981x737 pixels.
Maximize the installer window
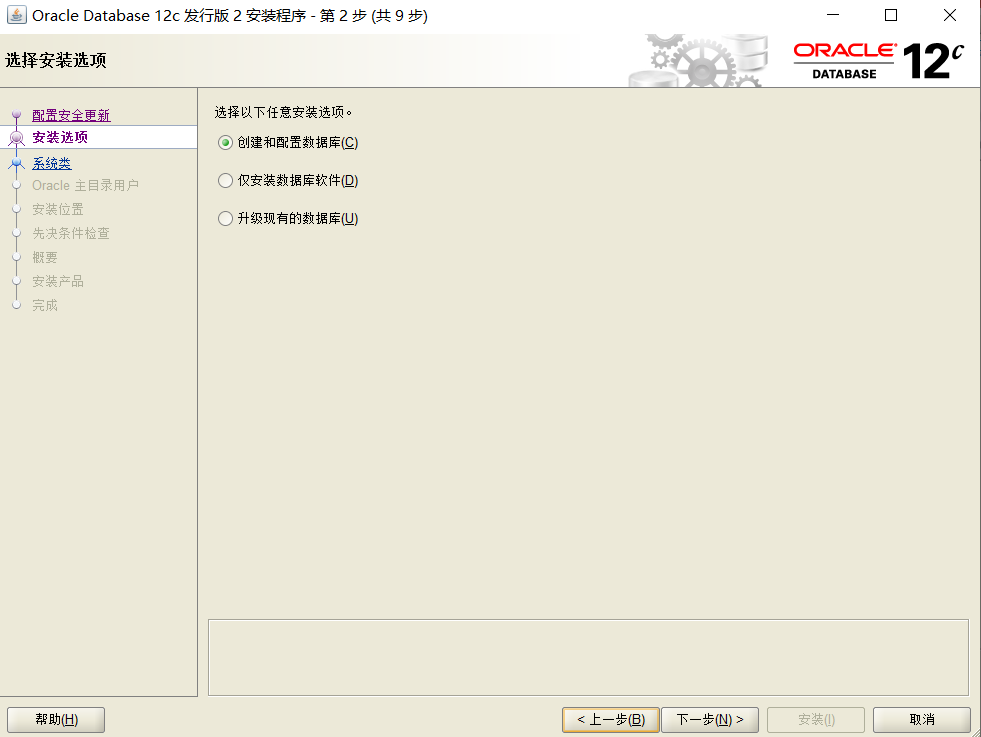pyautogui.click(x=891, y=15)
